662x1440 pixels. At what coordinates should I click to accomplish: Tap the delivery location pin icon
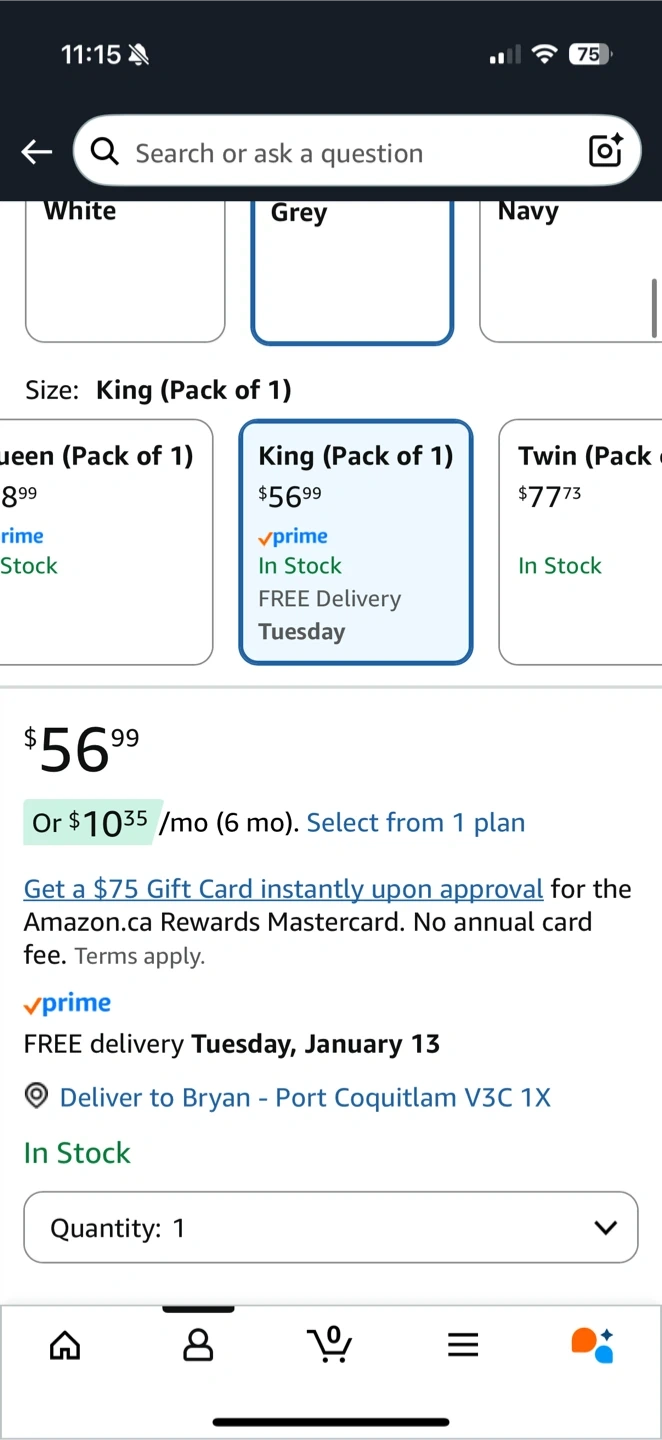pyautogui.click(x=37, y=1097)
